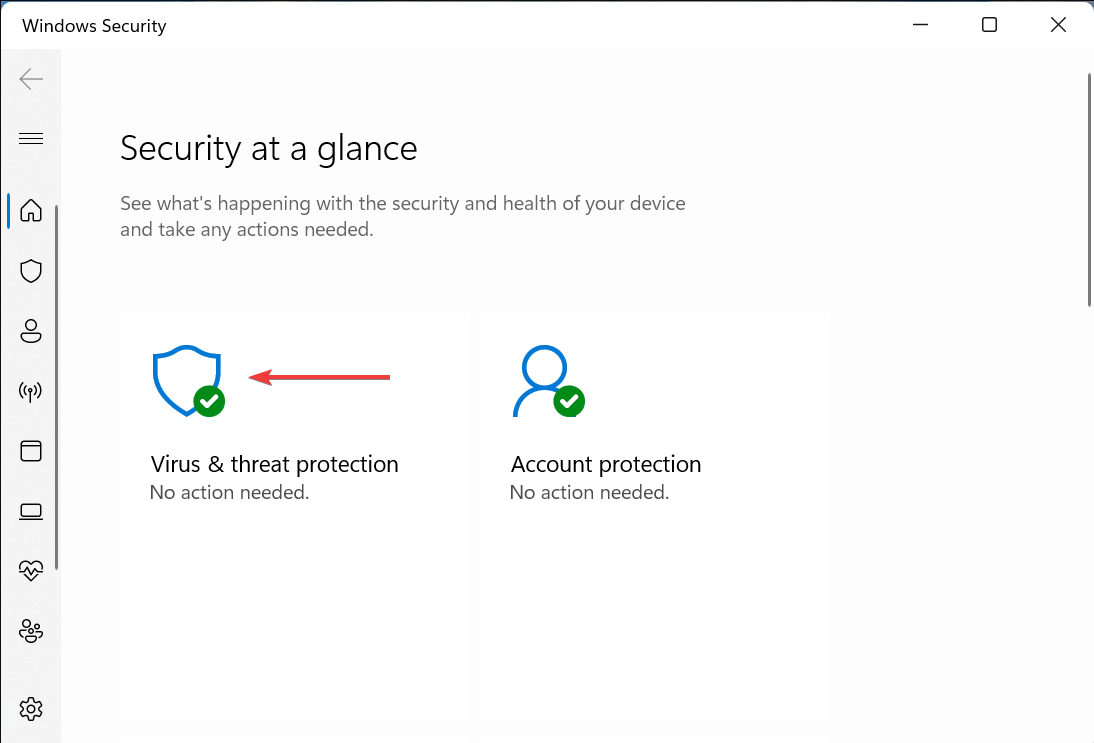
Task: Open the Virus & threat protection title
Action: pos(274,464)
